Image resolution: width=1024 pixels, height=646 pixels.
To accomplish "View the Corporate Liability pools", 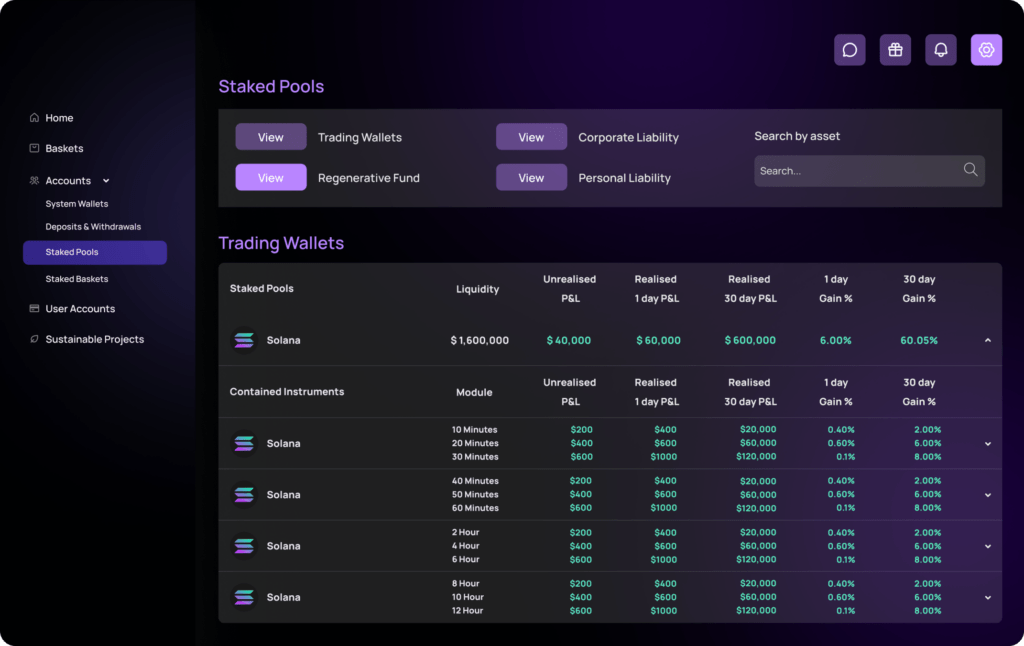I will pos(531,137).
